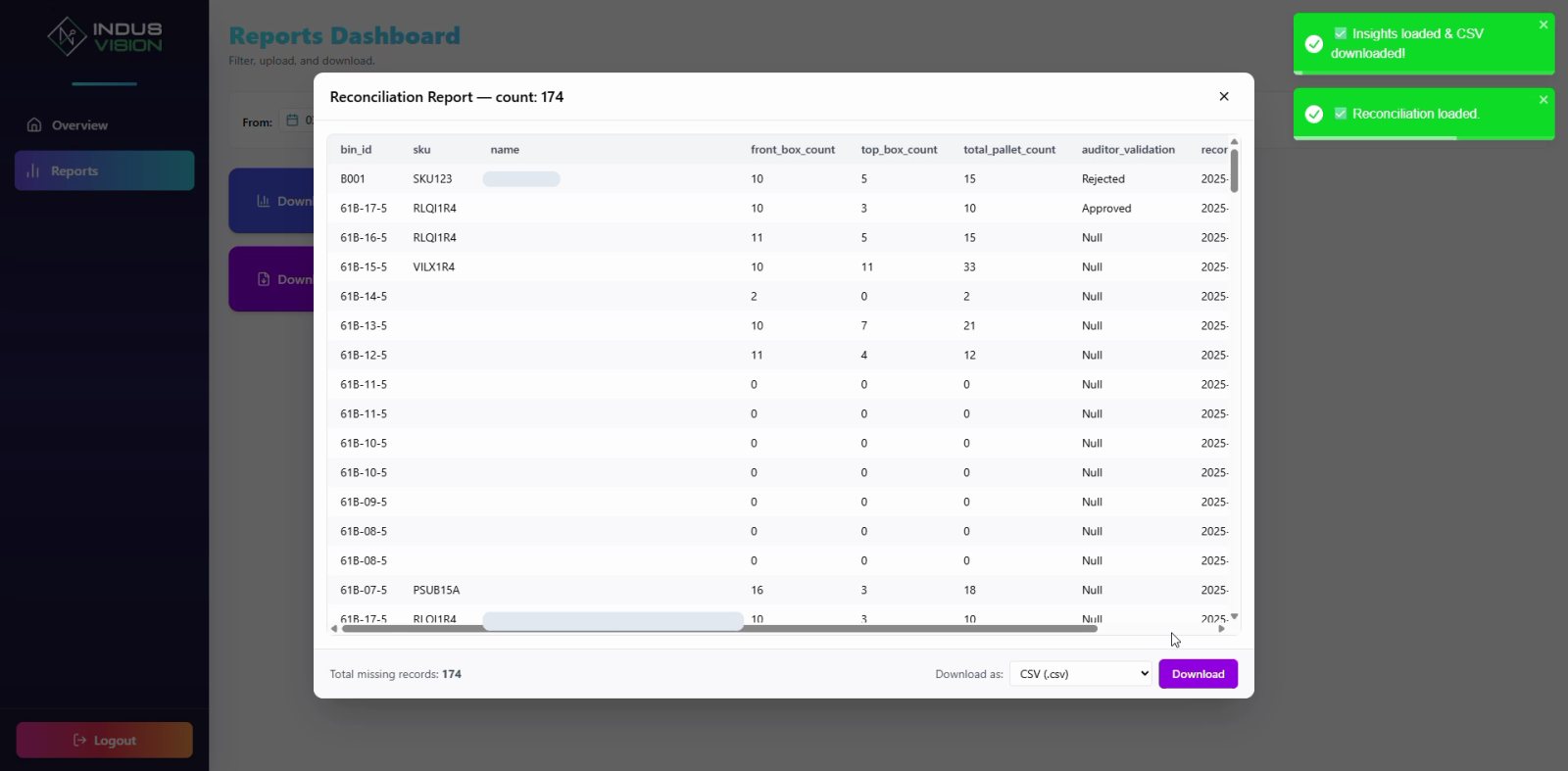Viewport: 1568px width, 771px height.
Task: Click the VILX1R4 sku cell
Action: click(x=433, y=267)
